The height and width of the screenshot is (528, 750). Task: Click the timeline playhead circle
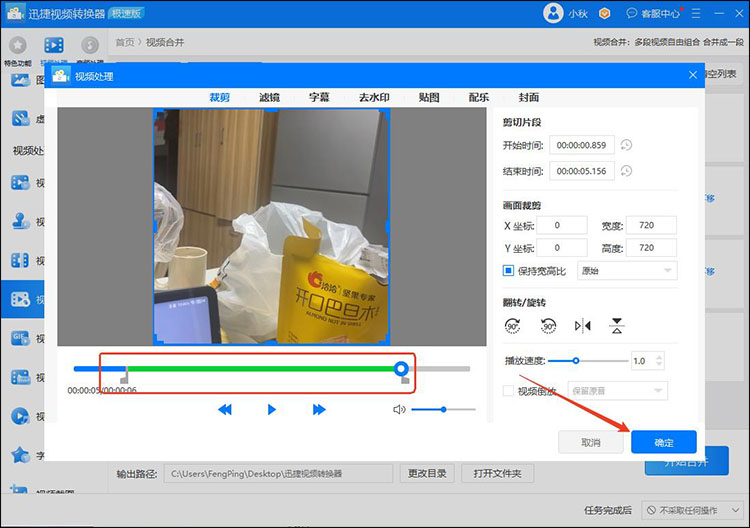[401, 369]
